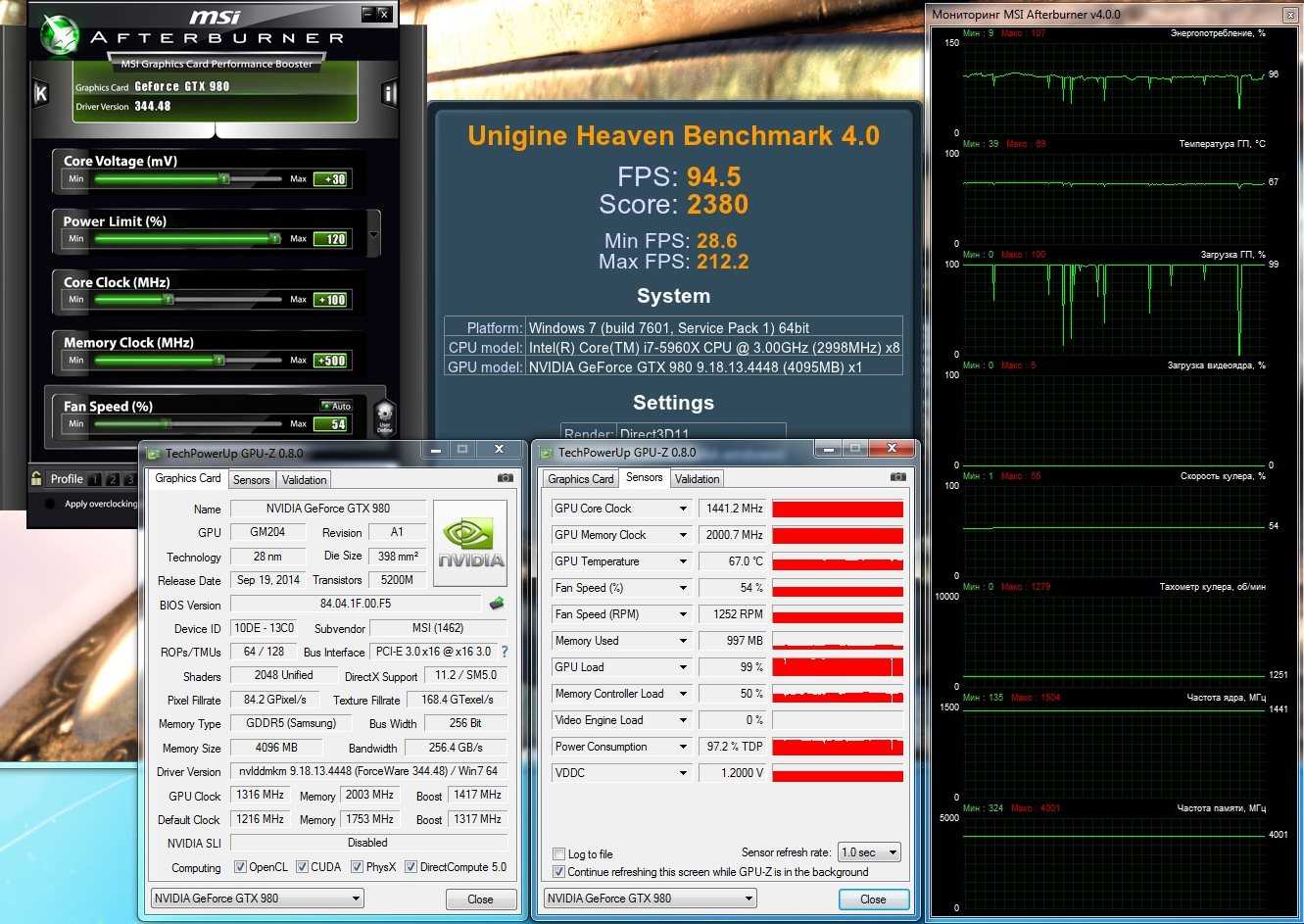Click Memory Clock +500 value box

point(330,361)
